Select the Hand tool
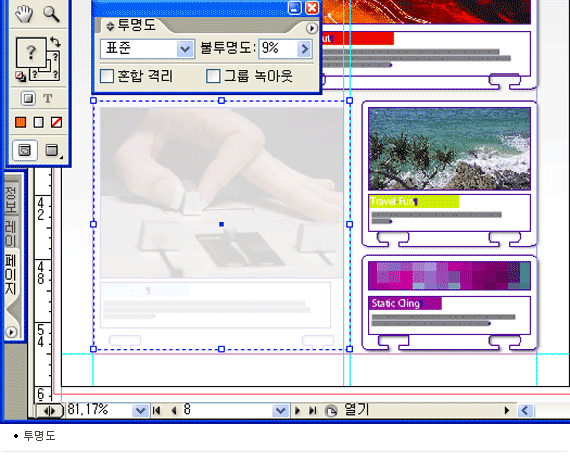The image size is (570, 457). [24, 14]
